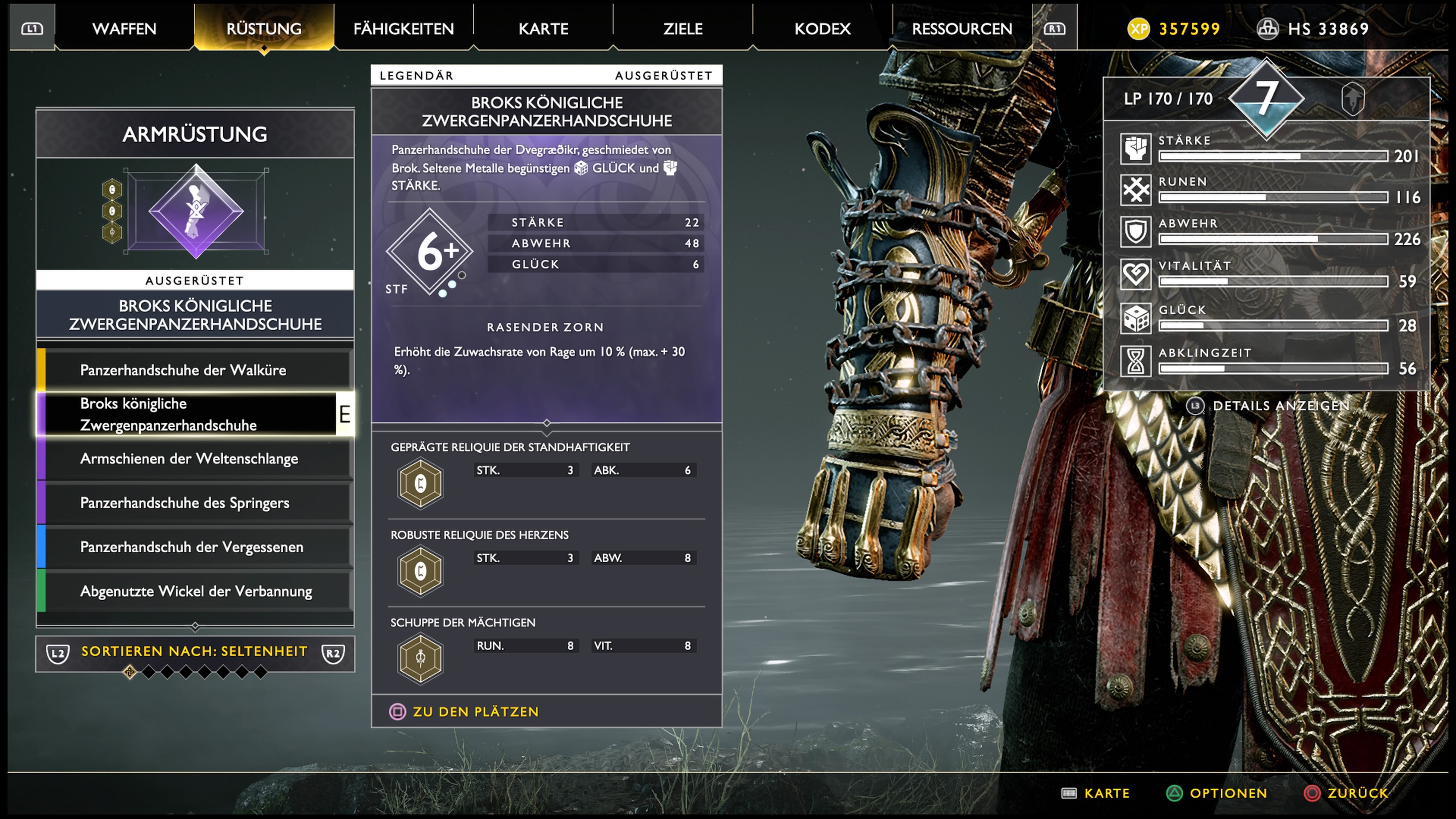Image resolution: width=1456 pixels, height=819 pixels.
Task: Click the Vitalität heart stat icon
Action: point(1136,274)
